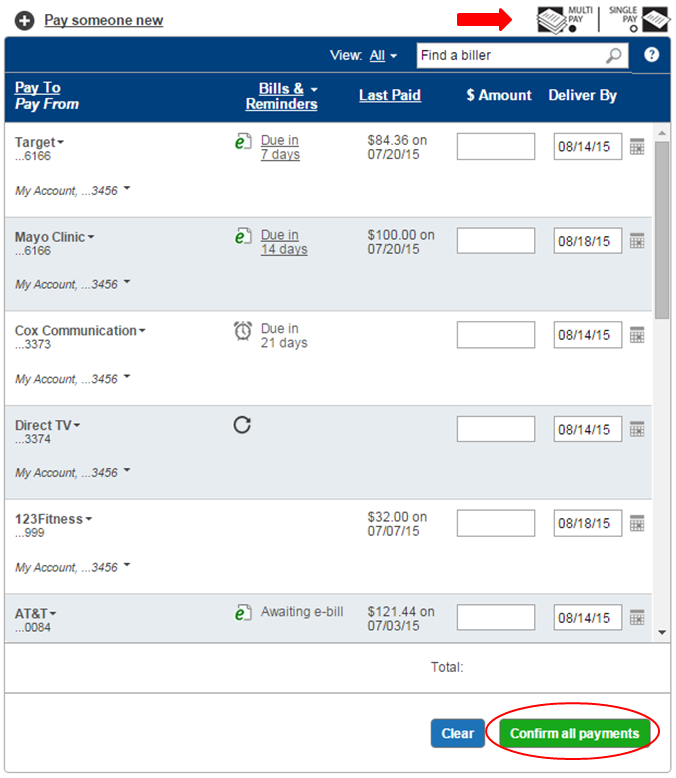Open the calendar icon for AT&T
This screenshot has width=676, height=778.
(637, 617)
